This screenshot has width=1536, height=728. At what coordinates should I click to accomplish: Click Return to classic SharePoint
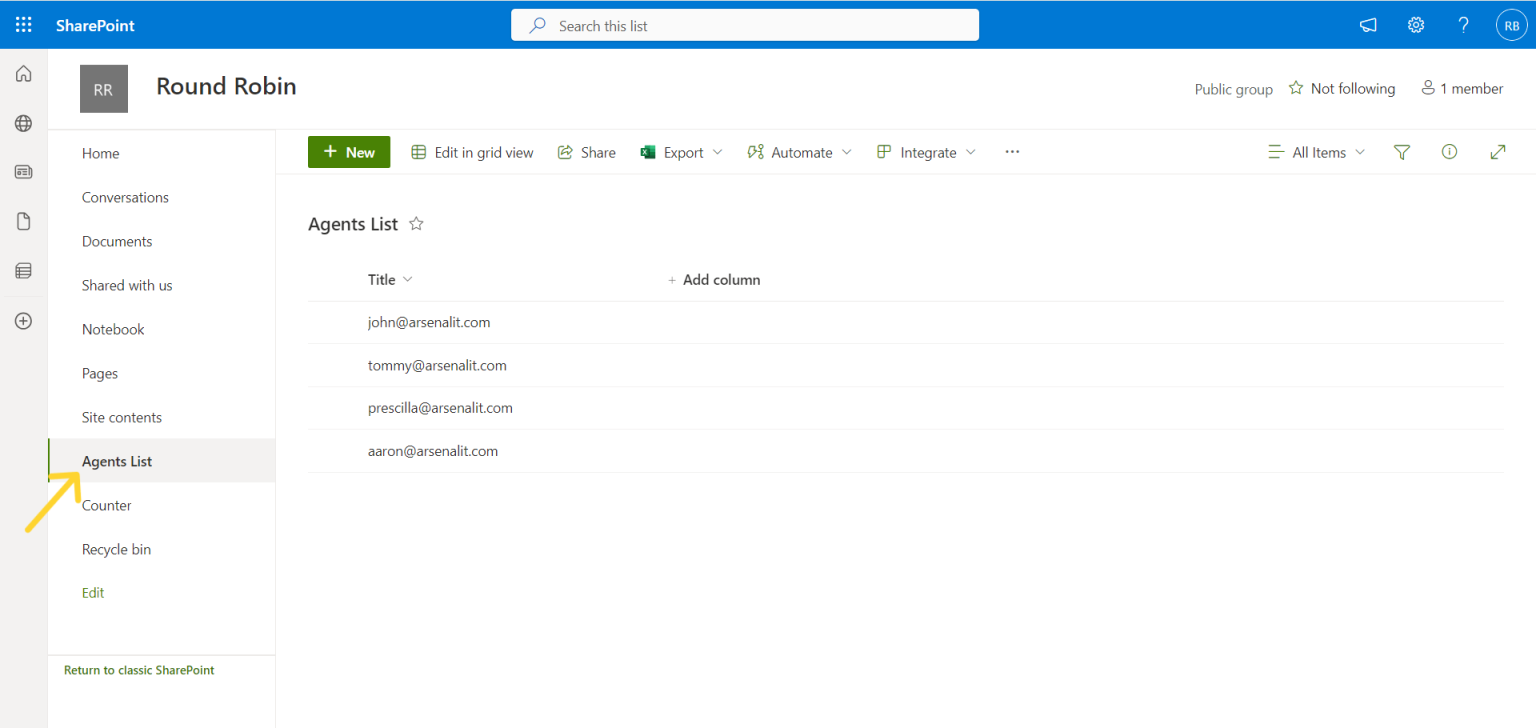139,669
